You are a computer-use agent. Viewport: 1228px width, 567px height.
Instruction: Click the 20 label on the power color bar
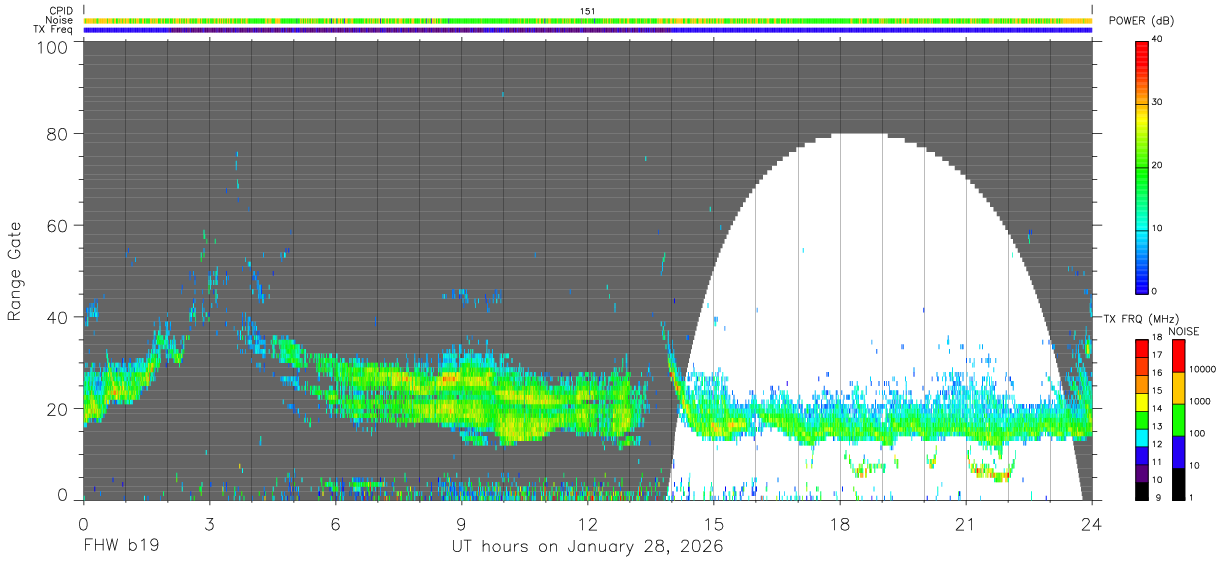[1158, 165]
